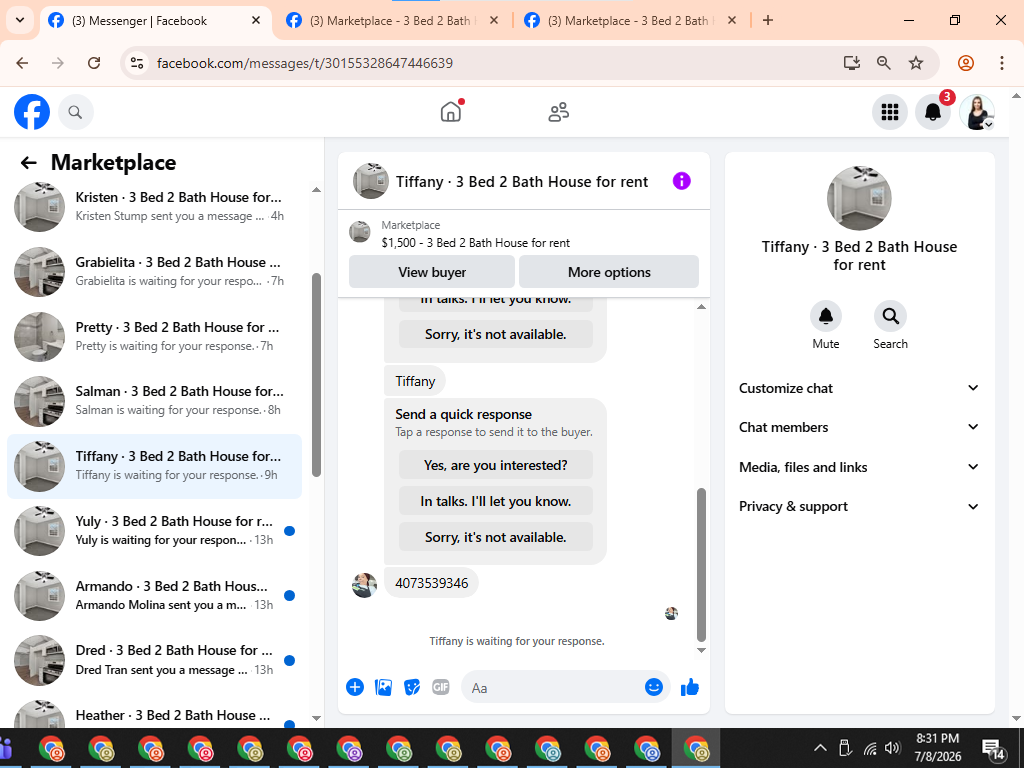
Task: Bookmark this page star icon
Action: [916, 63]
